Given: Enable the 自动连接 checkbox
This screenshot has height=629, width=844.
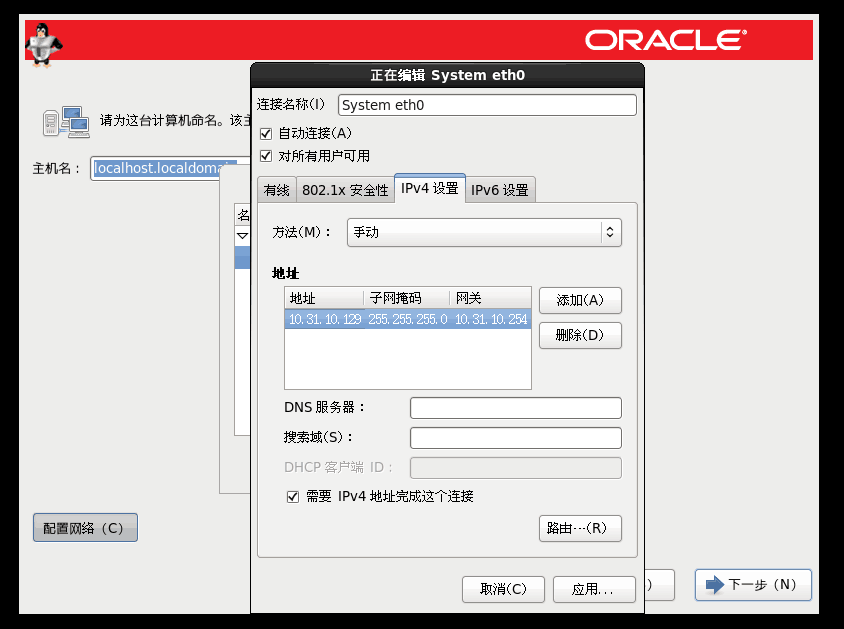Looking at the screenshot, I should (265, 133).
